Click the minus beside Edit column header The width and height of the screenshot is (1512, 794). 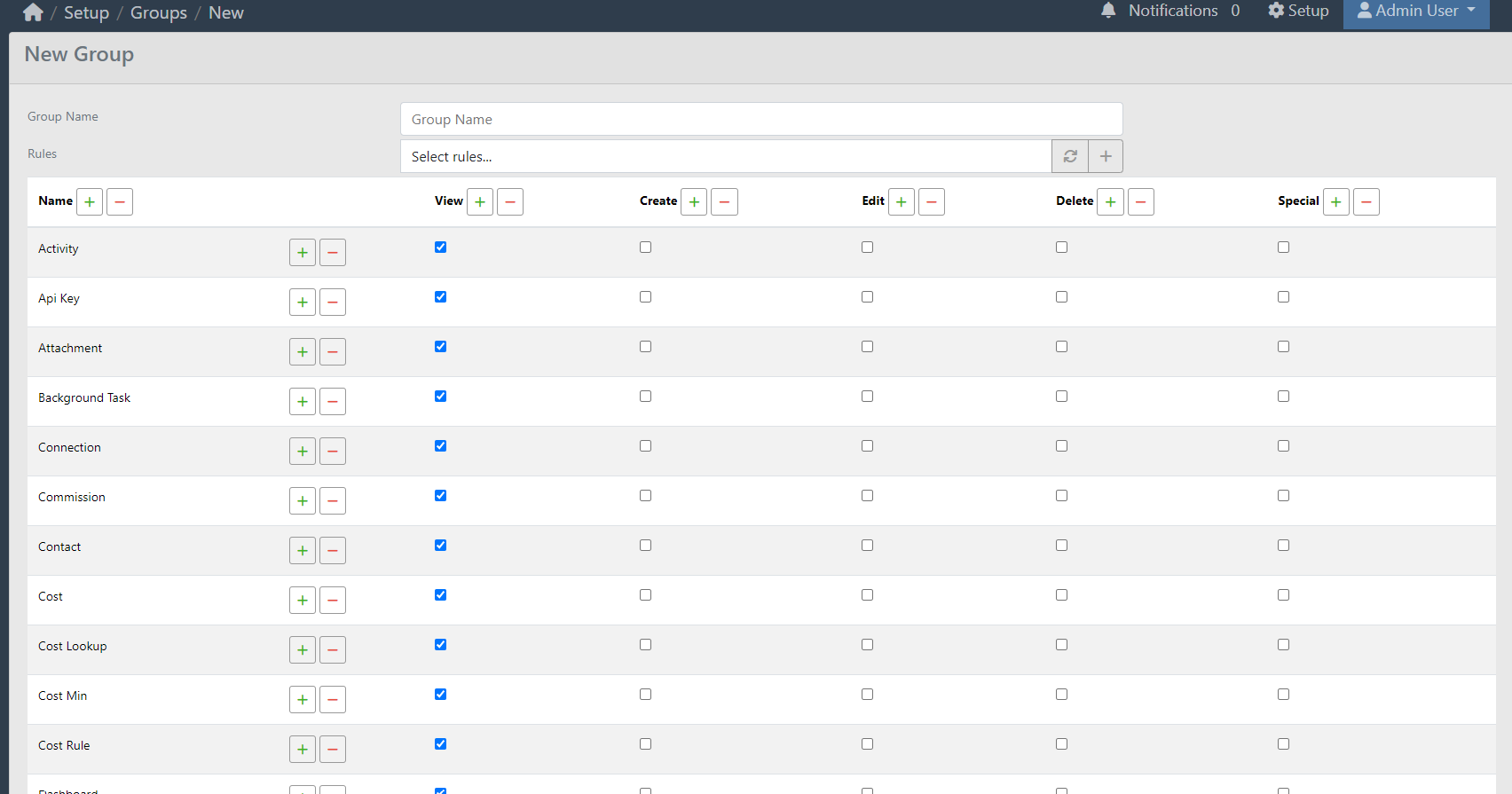(x=932, y=202)
